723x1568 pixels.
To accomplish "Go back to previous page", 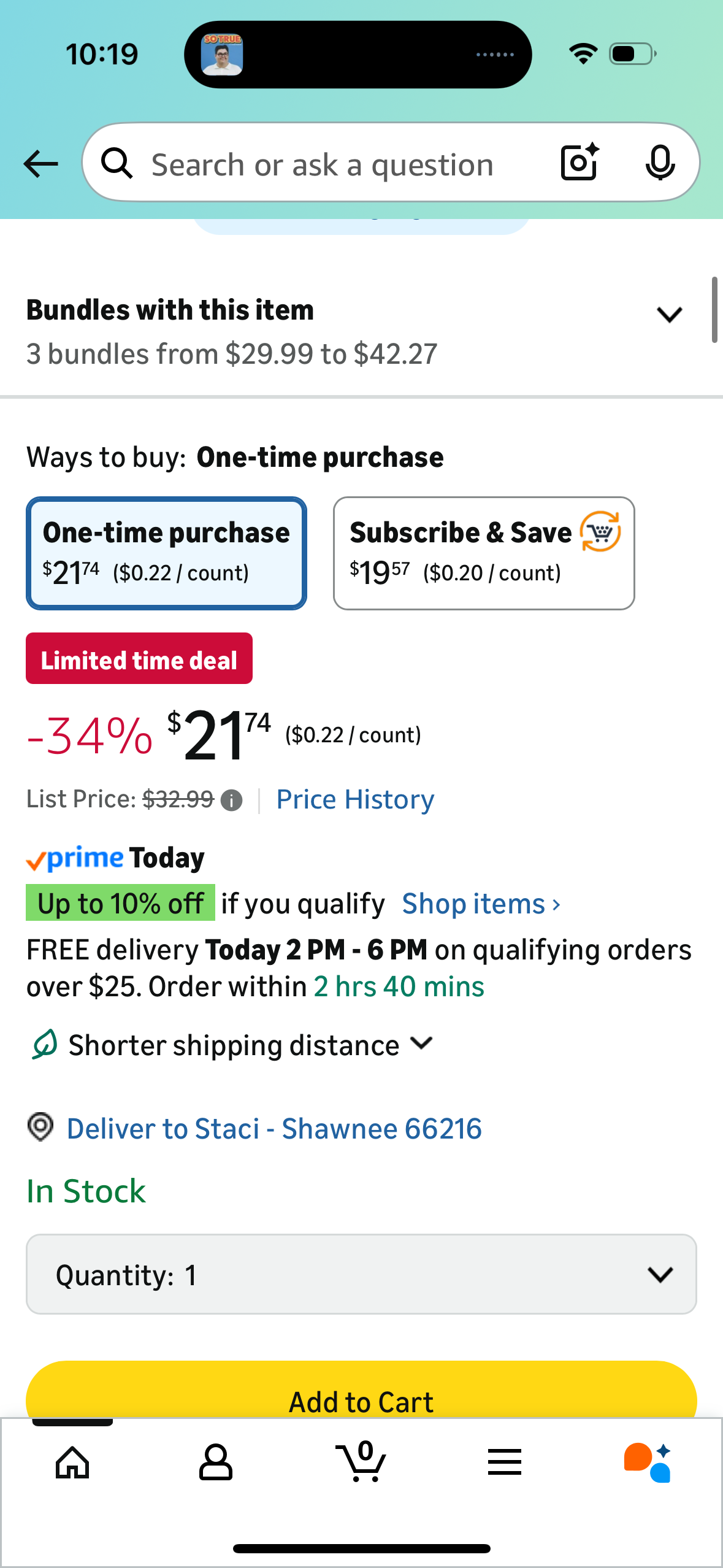I will [39, 163].
